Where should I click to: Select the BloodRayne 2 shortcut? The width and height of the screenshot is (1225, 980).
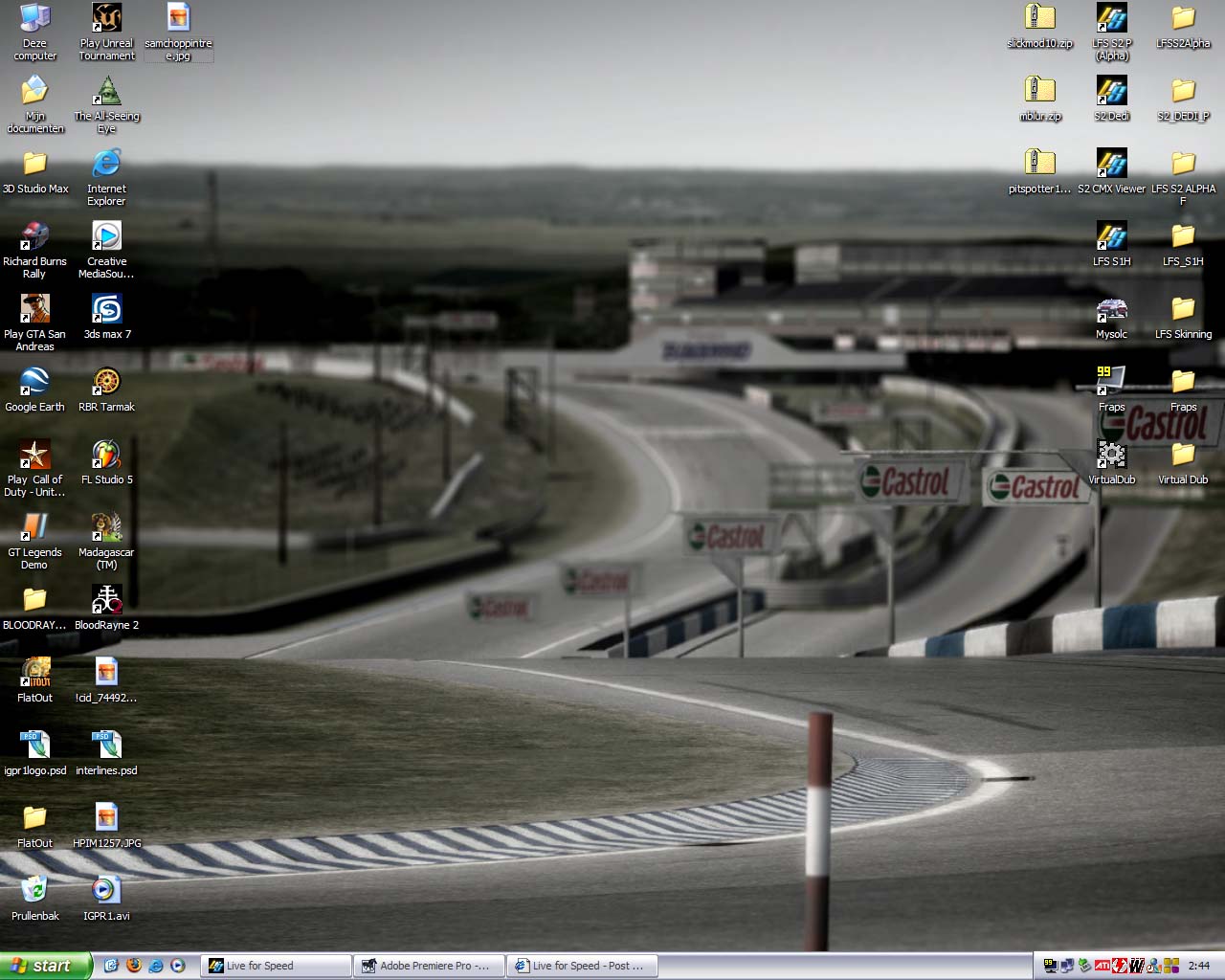coord(106,608)
